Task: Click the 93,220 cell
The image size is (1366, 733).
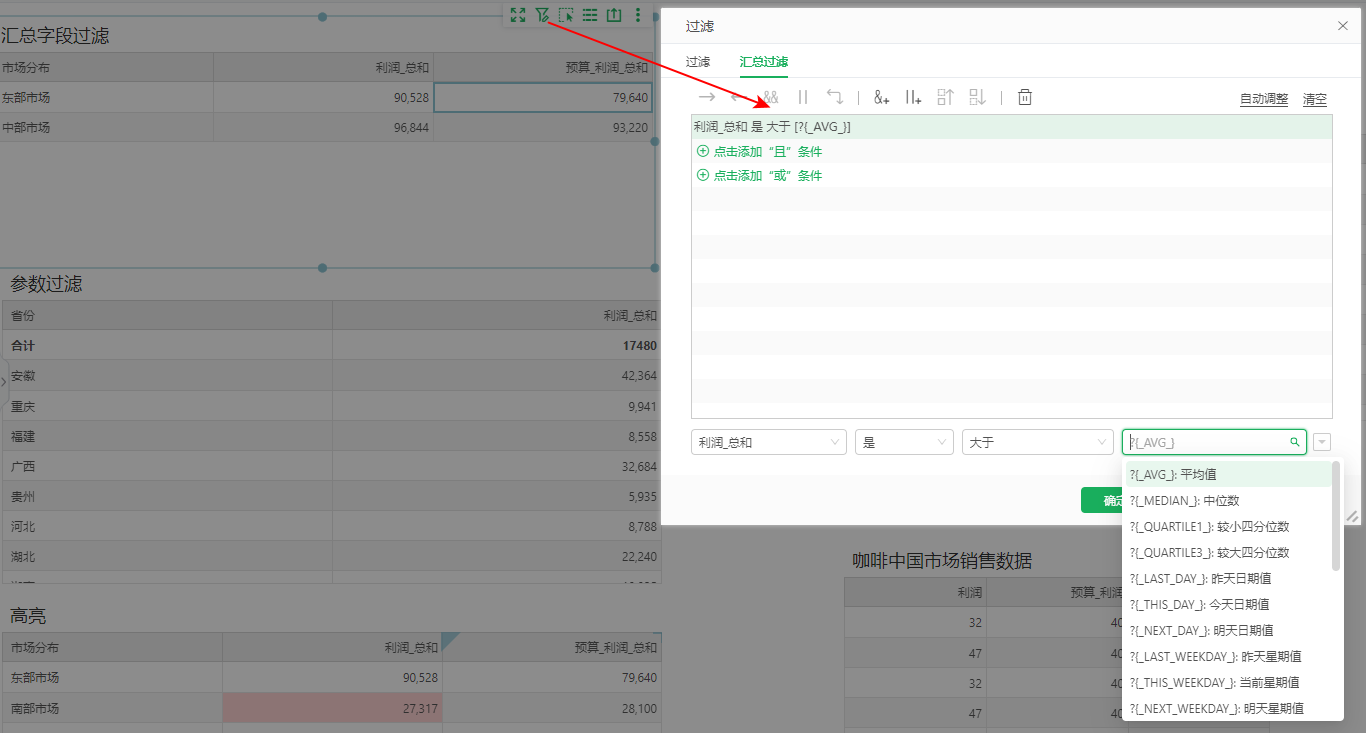Action: click(x=544, y=128)
